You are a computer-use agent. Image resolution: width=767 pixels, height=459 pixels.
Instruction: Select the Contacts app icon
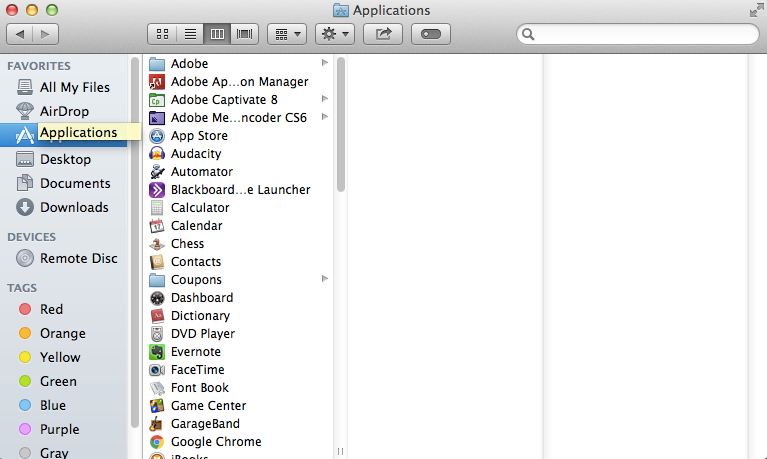tap(157, 262)
